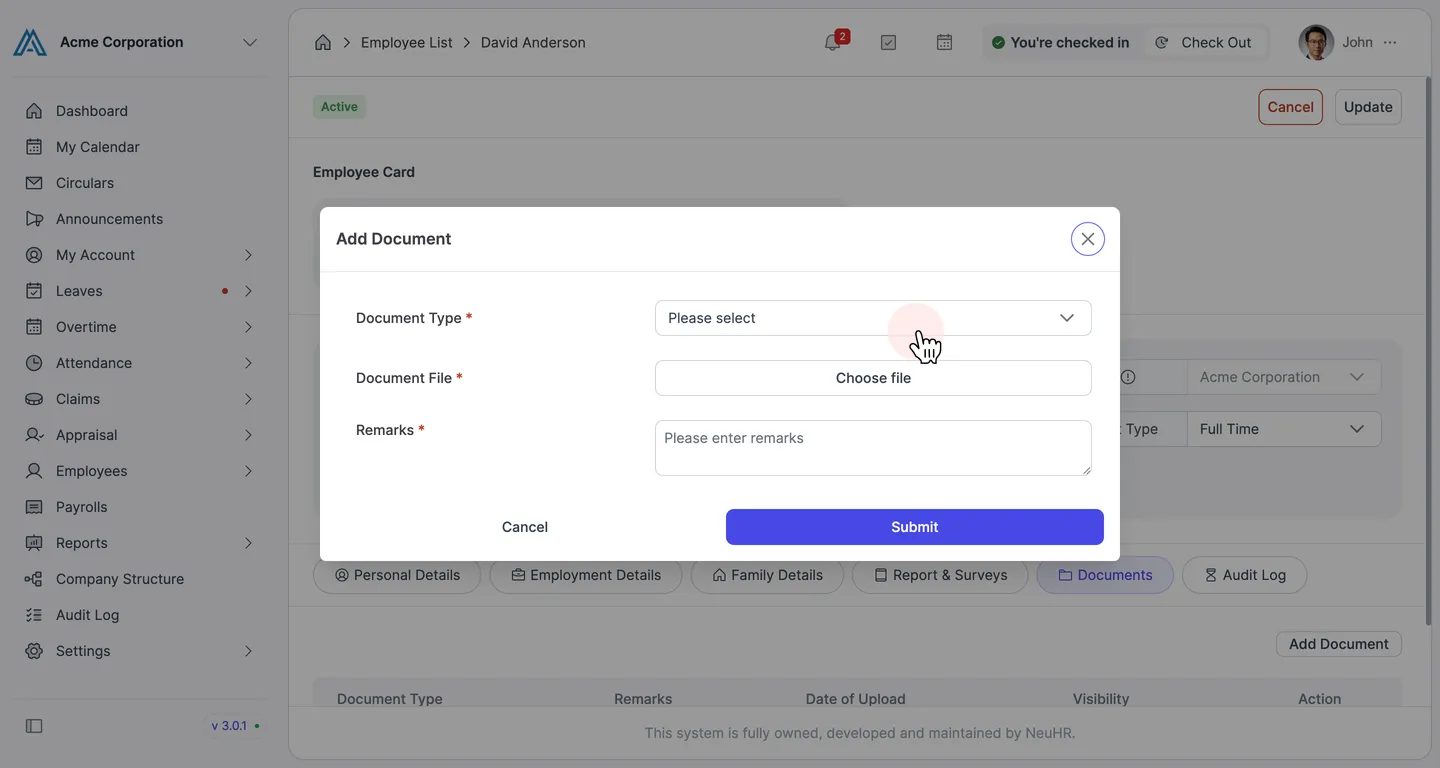Click into the Remarks text area

click(x=873, y=448)
